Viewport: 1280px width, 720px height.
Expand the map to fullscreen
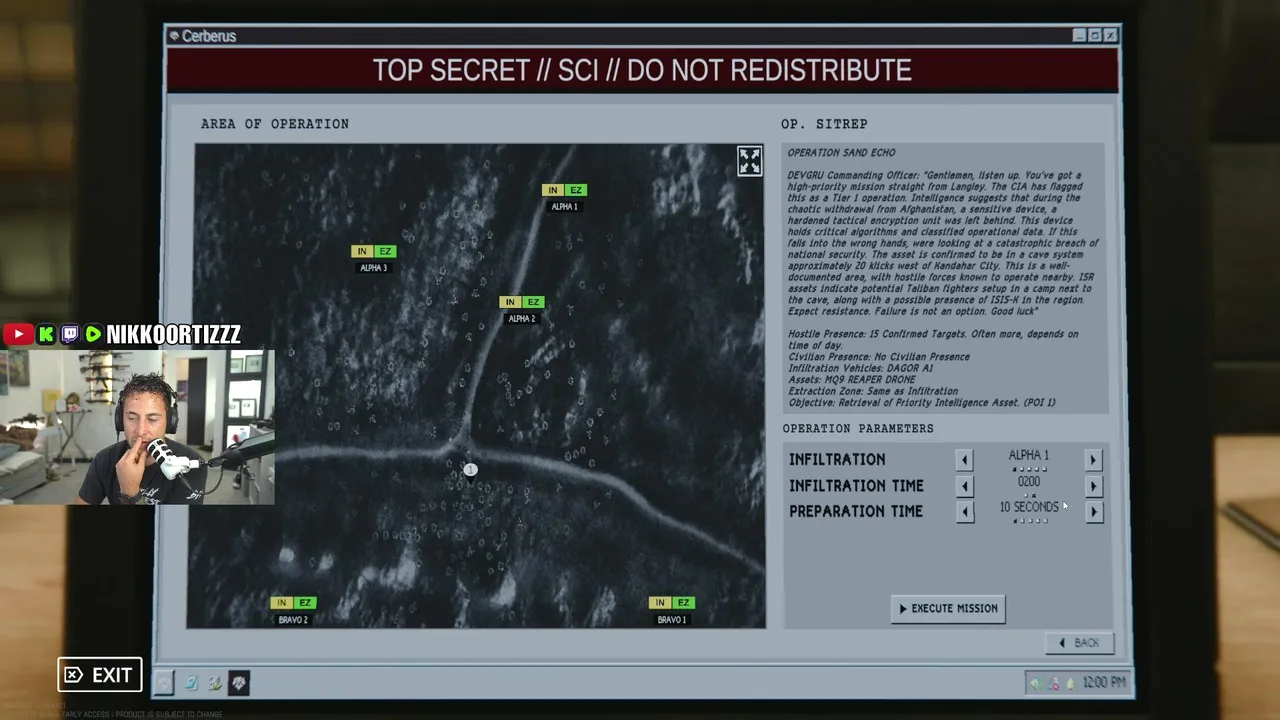tap(749, 160)
